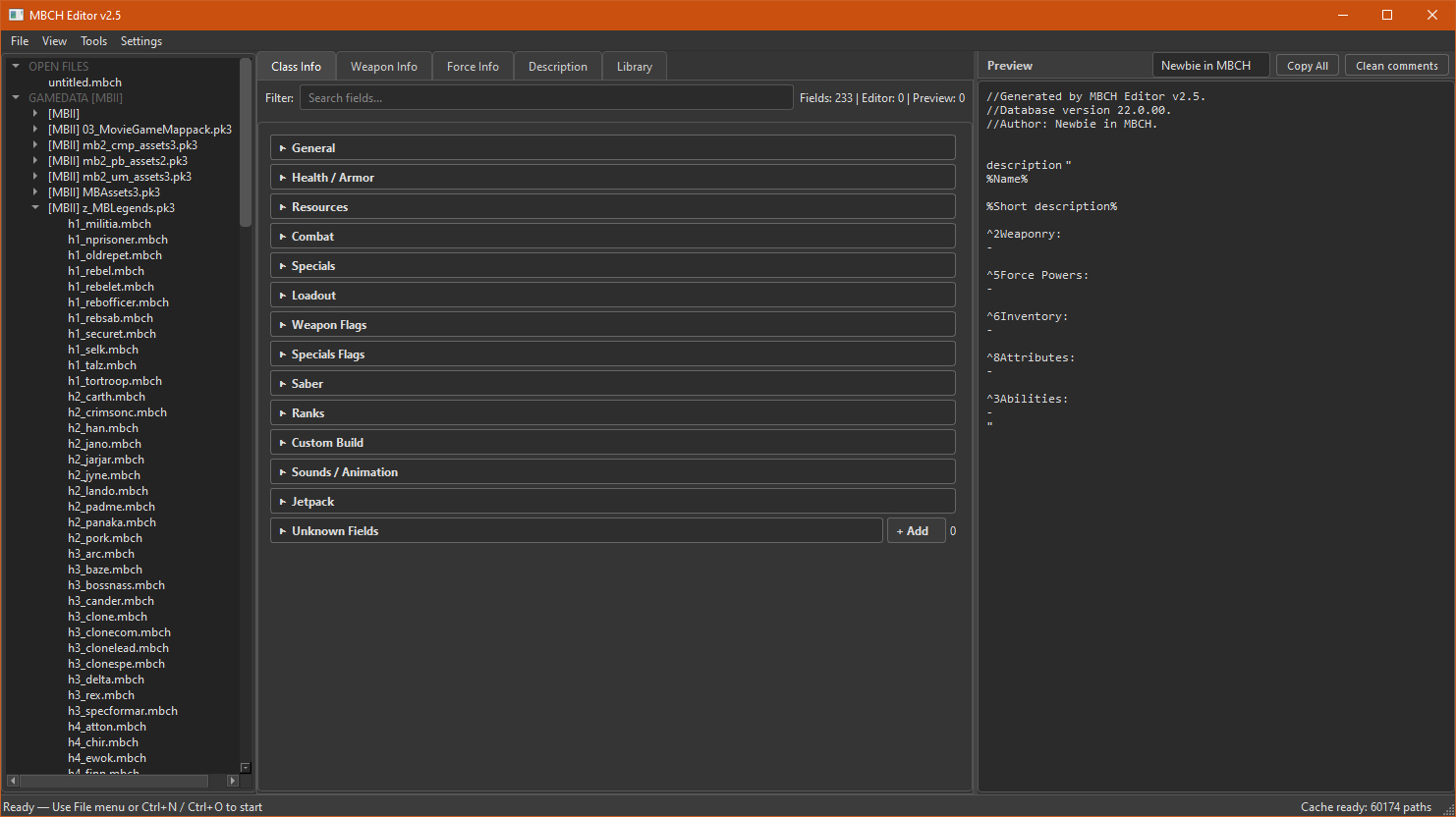This screenshot has width=1456, height=817.
Task: Select h3_rex.mbch in the file tree
Action: pos(101,695)
